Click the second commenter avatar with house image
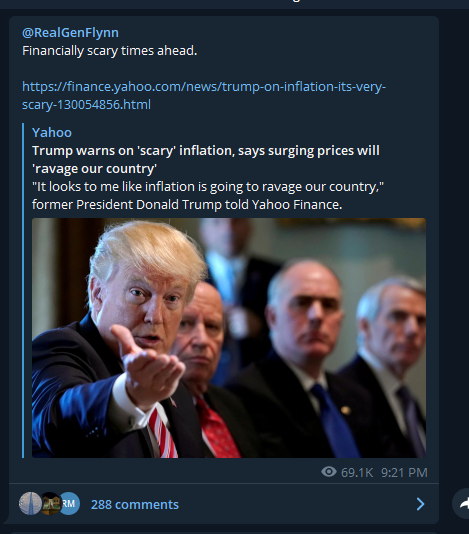This screenshot has width=469, height=534. point(50,503)
